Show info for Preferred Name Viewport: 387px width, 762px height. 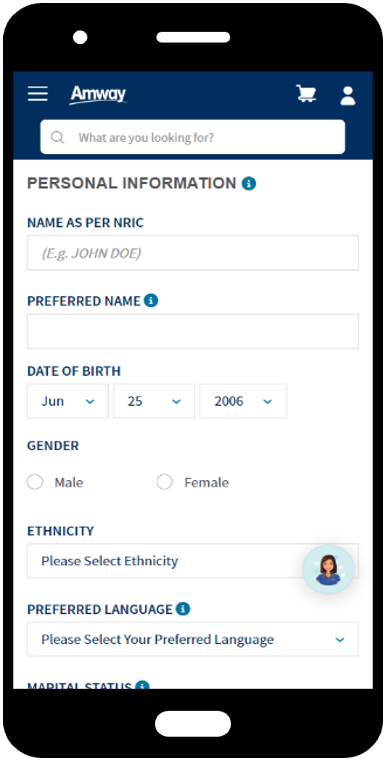151,301
